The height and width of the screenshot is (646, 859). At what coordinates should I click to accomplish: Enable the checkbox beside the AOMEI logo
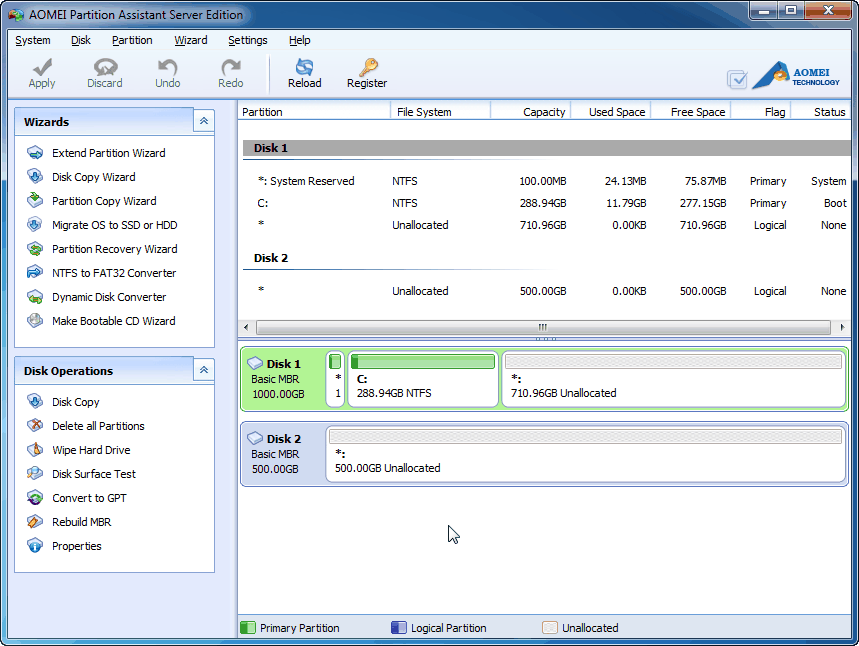tap(737, 78)
